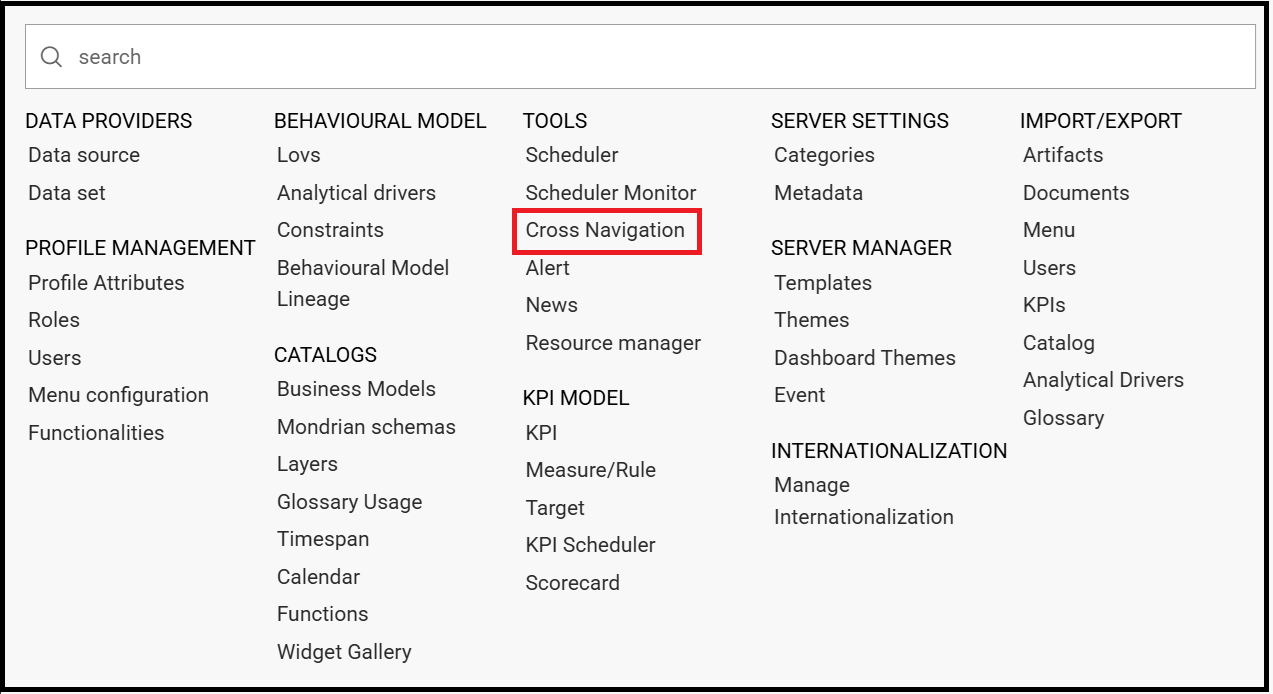Click the KPI MODEL heading
1273x694 pixels.
pyautogui.click(x=576, y=398)
